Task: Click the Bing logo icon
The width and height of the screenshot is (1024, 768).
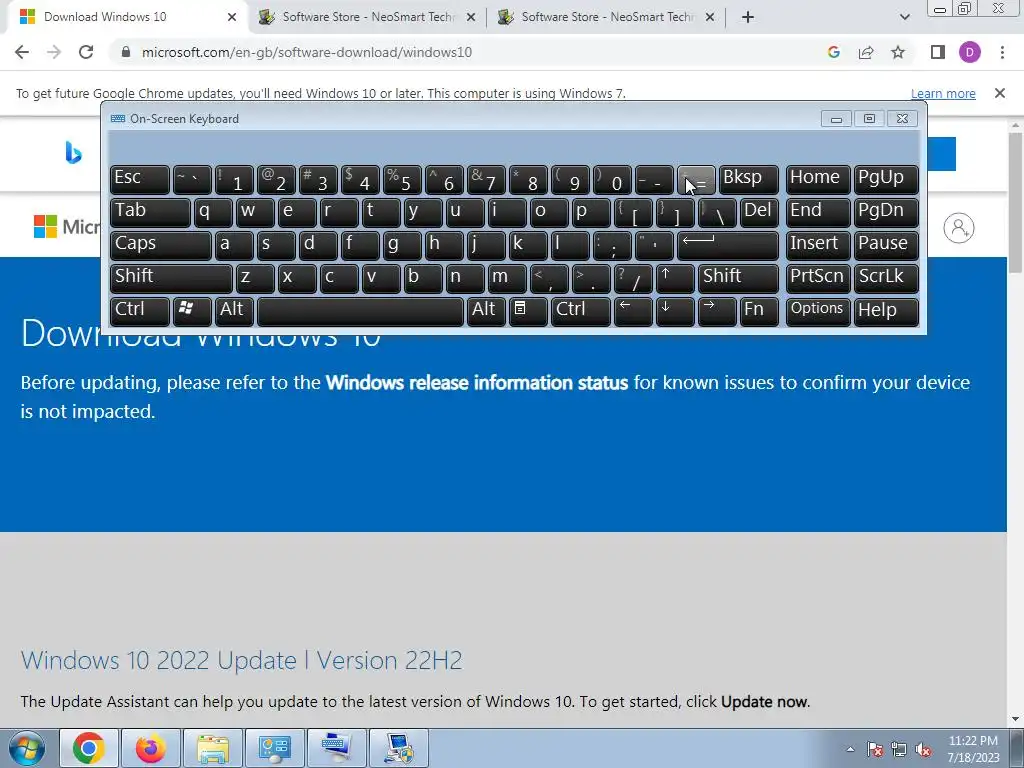Action: [x=73, y=153]
